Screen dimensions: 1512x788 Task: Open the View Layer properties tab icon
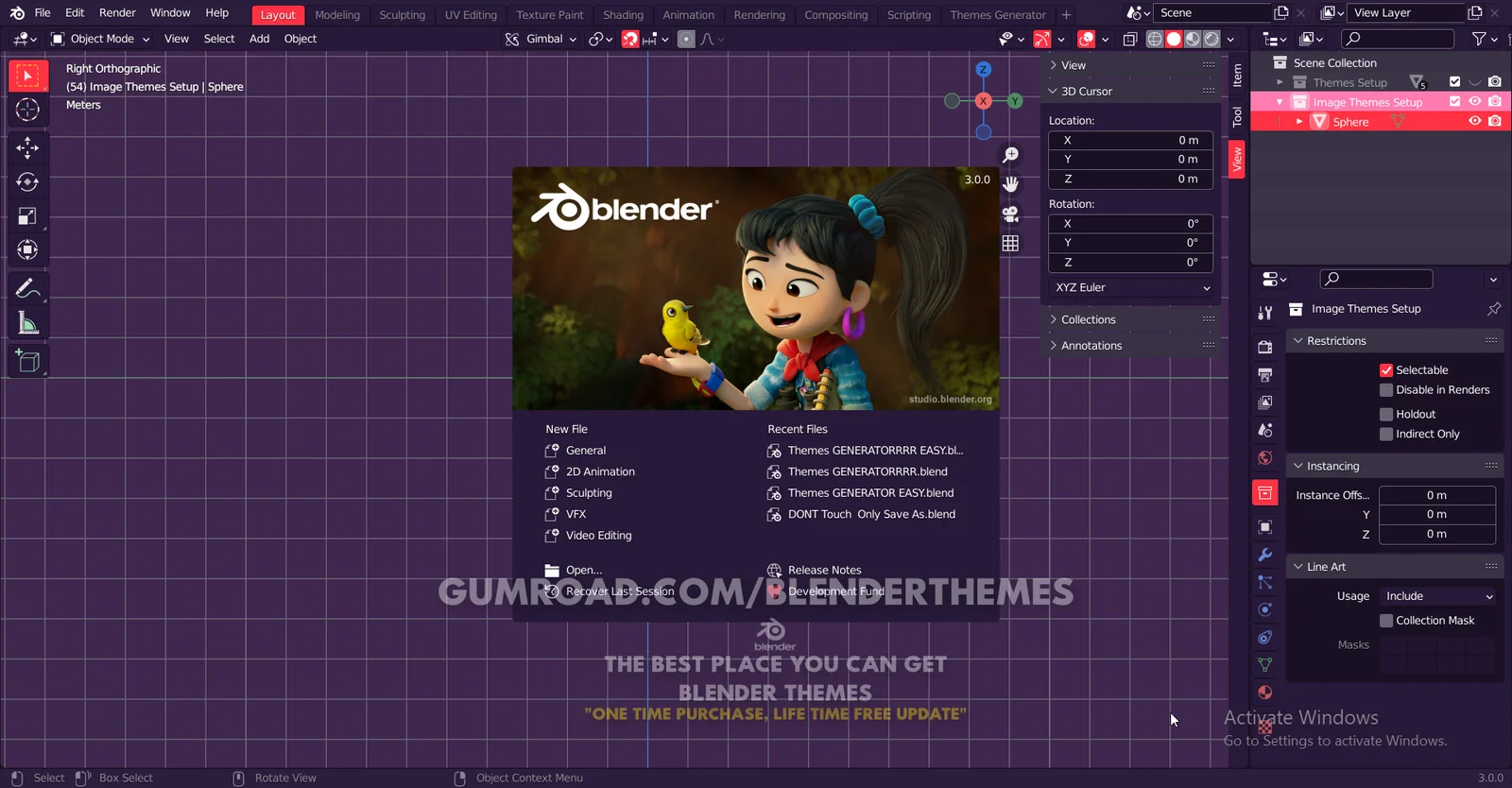coord(1265,403)
